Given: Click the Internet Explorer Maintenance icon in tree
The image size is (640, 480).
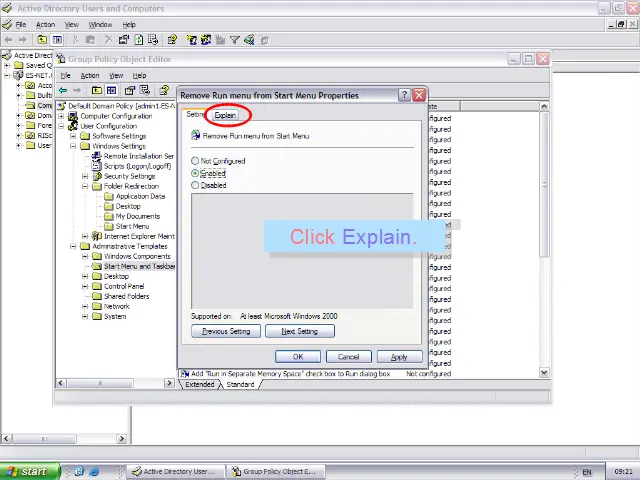Looking at the screenshot, I should (97, 236).
